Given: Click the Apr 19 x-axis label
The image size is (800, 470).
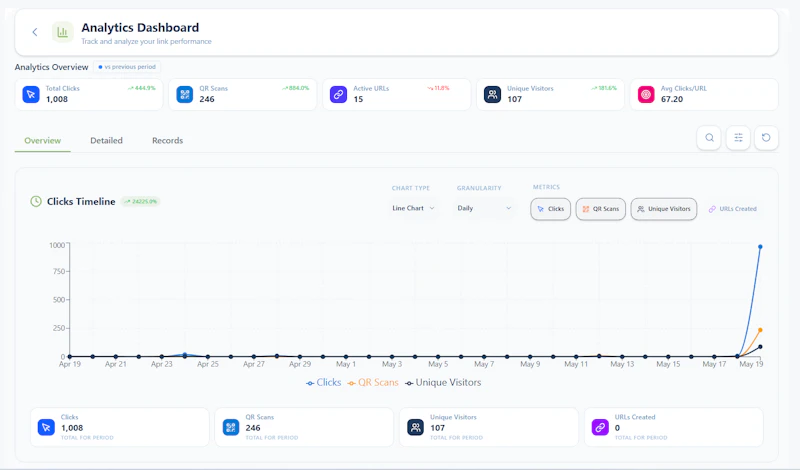Looking at the screenshot, I should 70,364.
